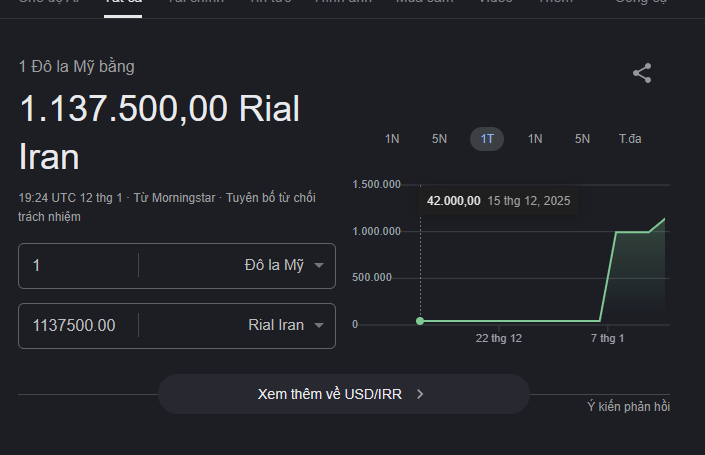Click the 19:24 UTC 12 thg 1 timestamp
705x455 pixels.
coord(71,198)
